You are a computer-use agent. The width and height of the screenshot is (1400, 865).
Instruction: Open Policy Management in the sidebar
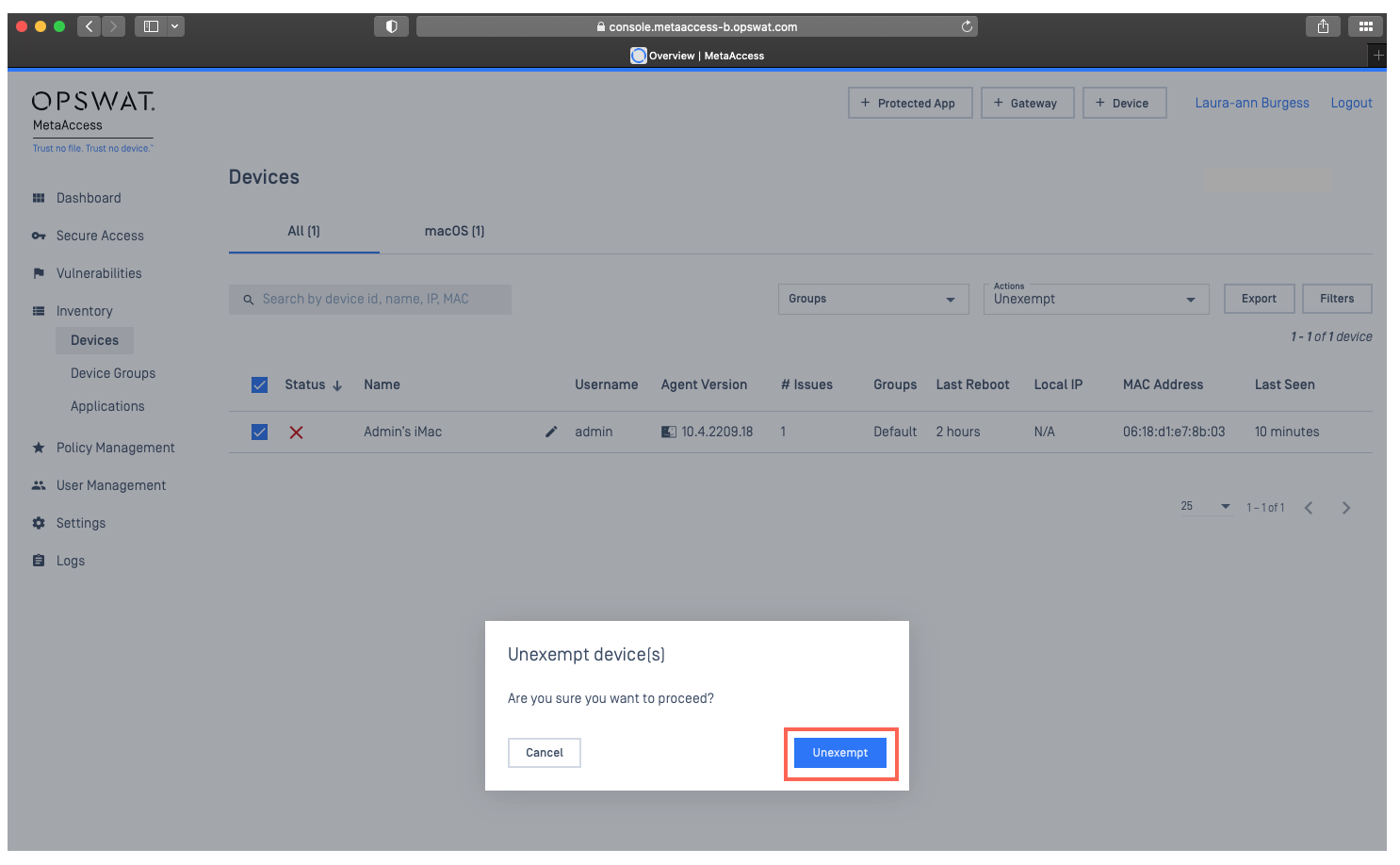click(x=115, y=448)
